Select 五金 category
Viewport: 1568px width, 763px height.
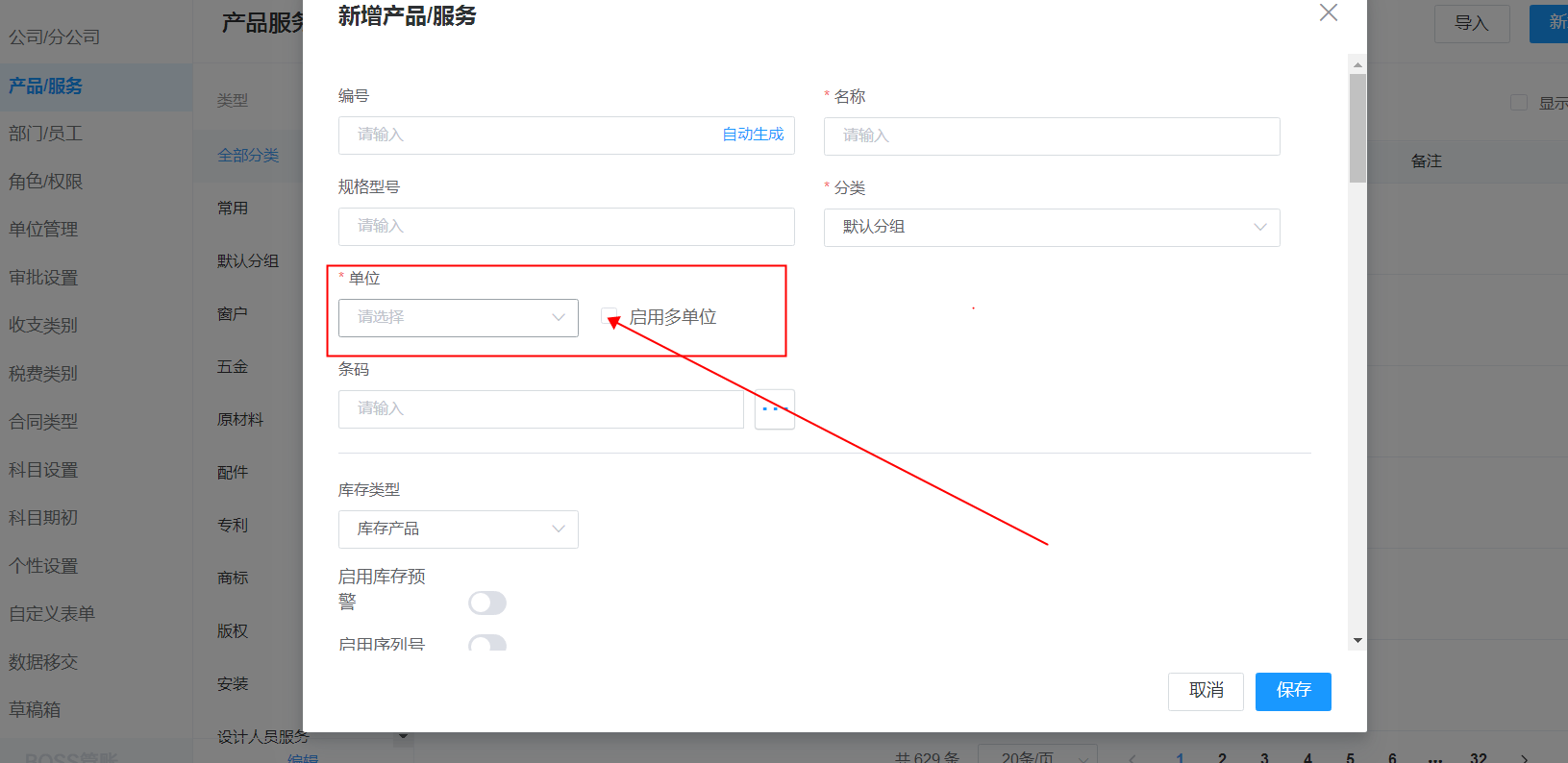[x=233, y=367]
